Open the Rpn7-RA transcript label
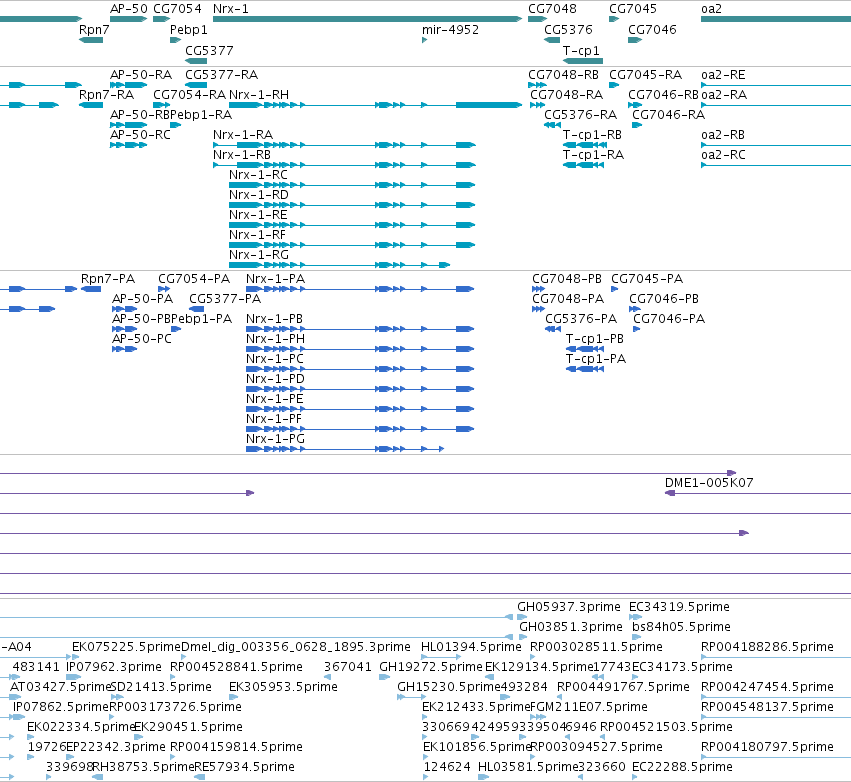This screenshot has width=851, height=782. pyautogui.click(x=106, y=94)
